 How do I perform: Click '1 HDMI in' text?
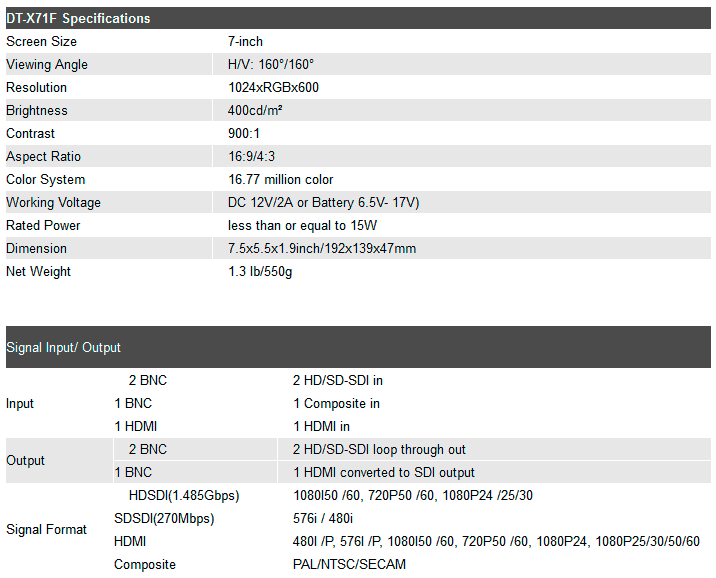(321, 426)
